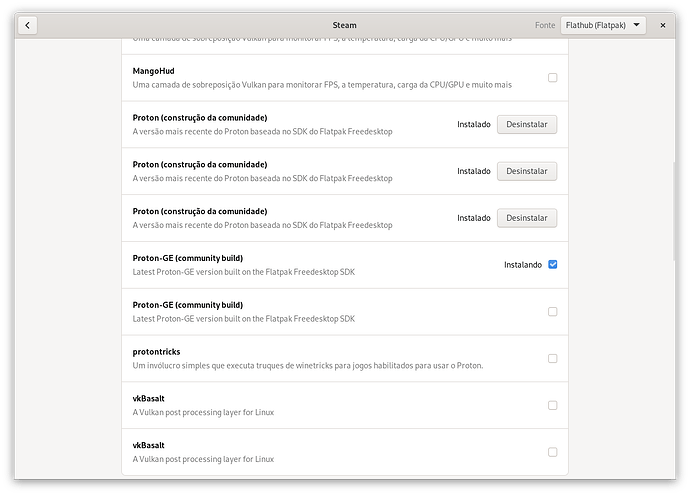690x495 pixels.
Task: Go back using the header arrow button
Action: pos(27,25)
